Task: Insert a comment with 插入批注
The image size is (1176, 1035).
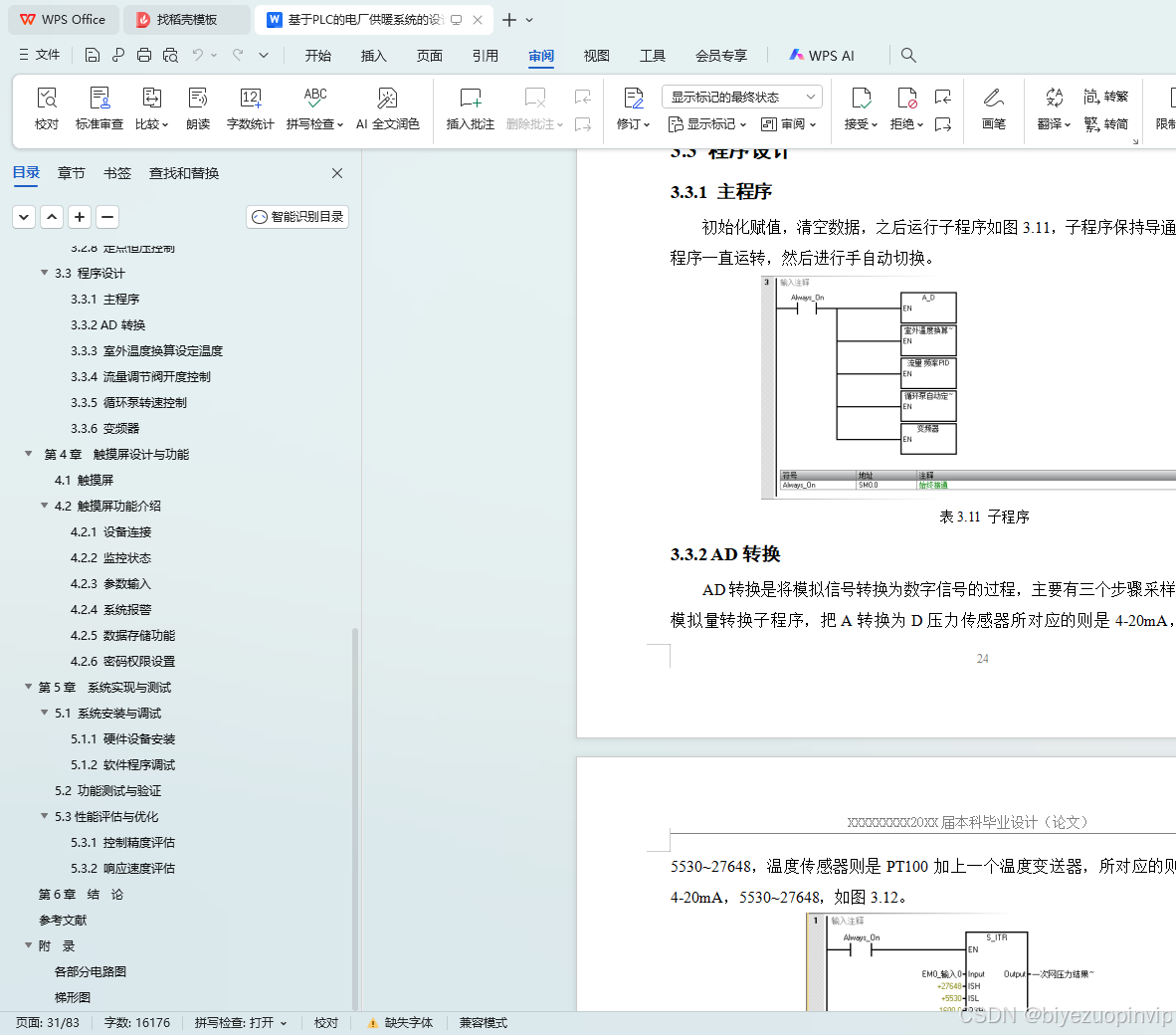Action: (471, 108)
